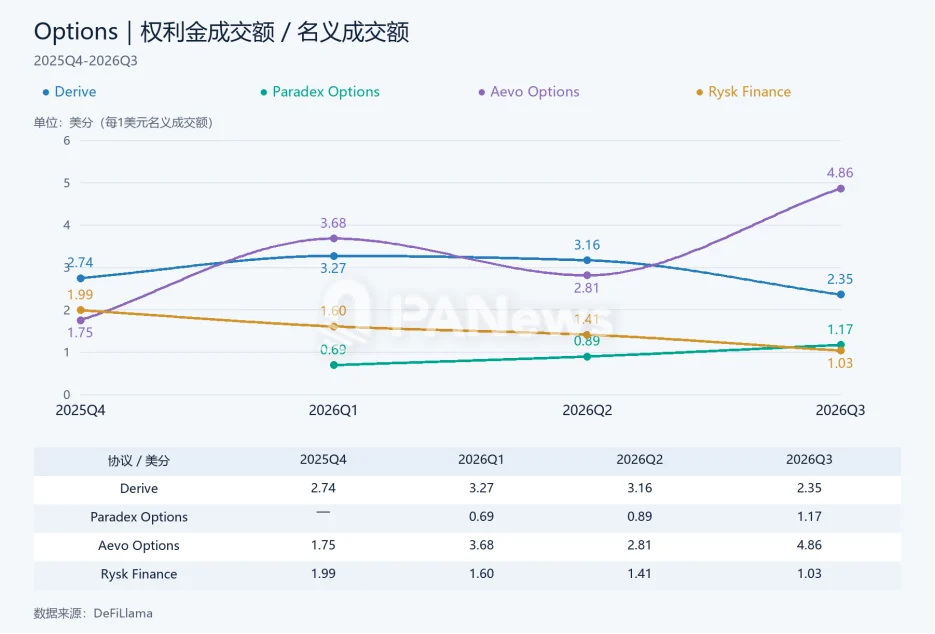
Task: Click the y-axis tick label '6'
Action: click(67, 141)
